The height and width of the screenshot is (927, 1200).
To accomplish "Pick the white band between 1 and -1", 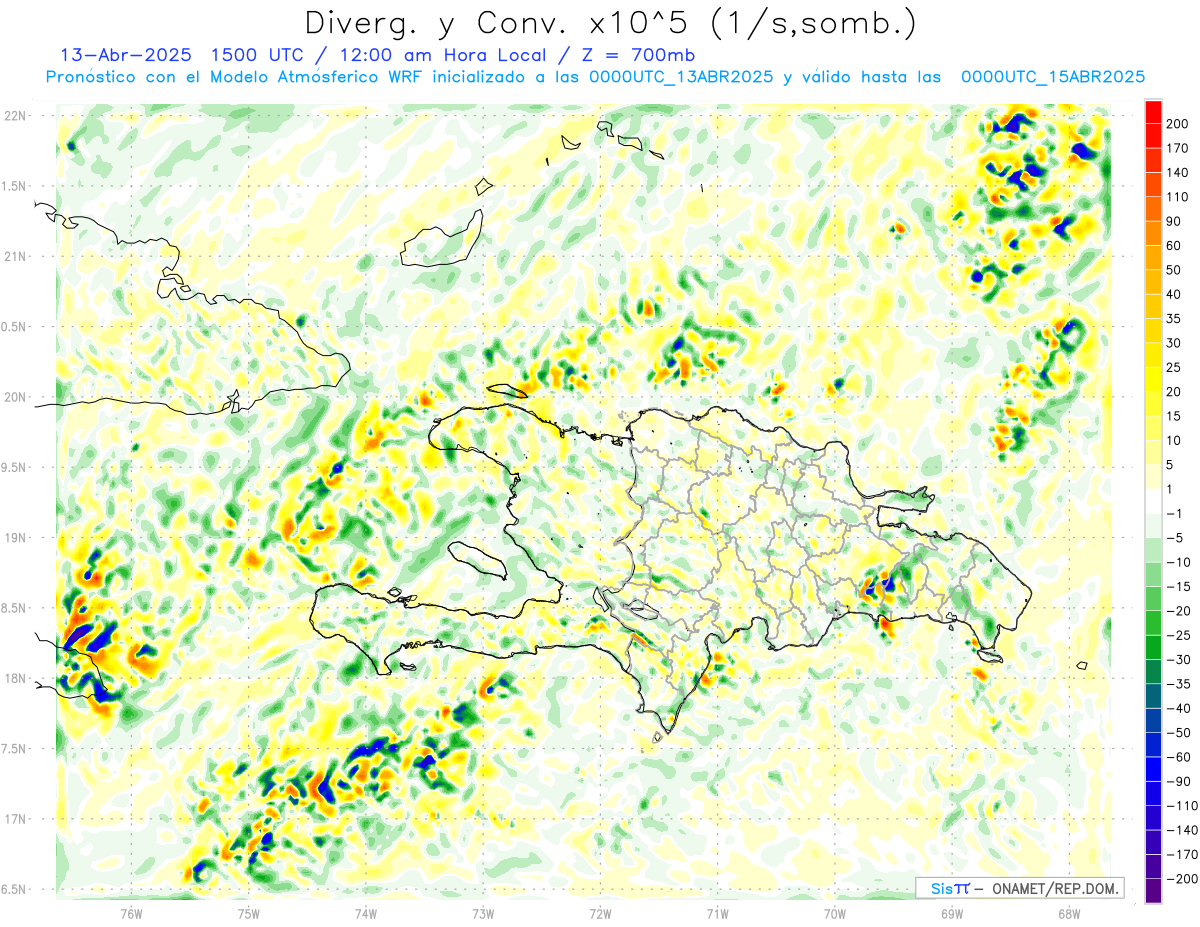I will (x=1153, y=501).
